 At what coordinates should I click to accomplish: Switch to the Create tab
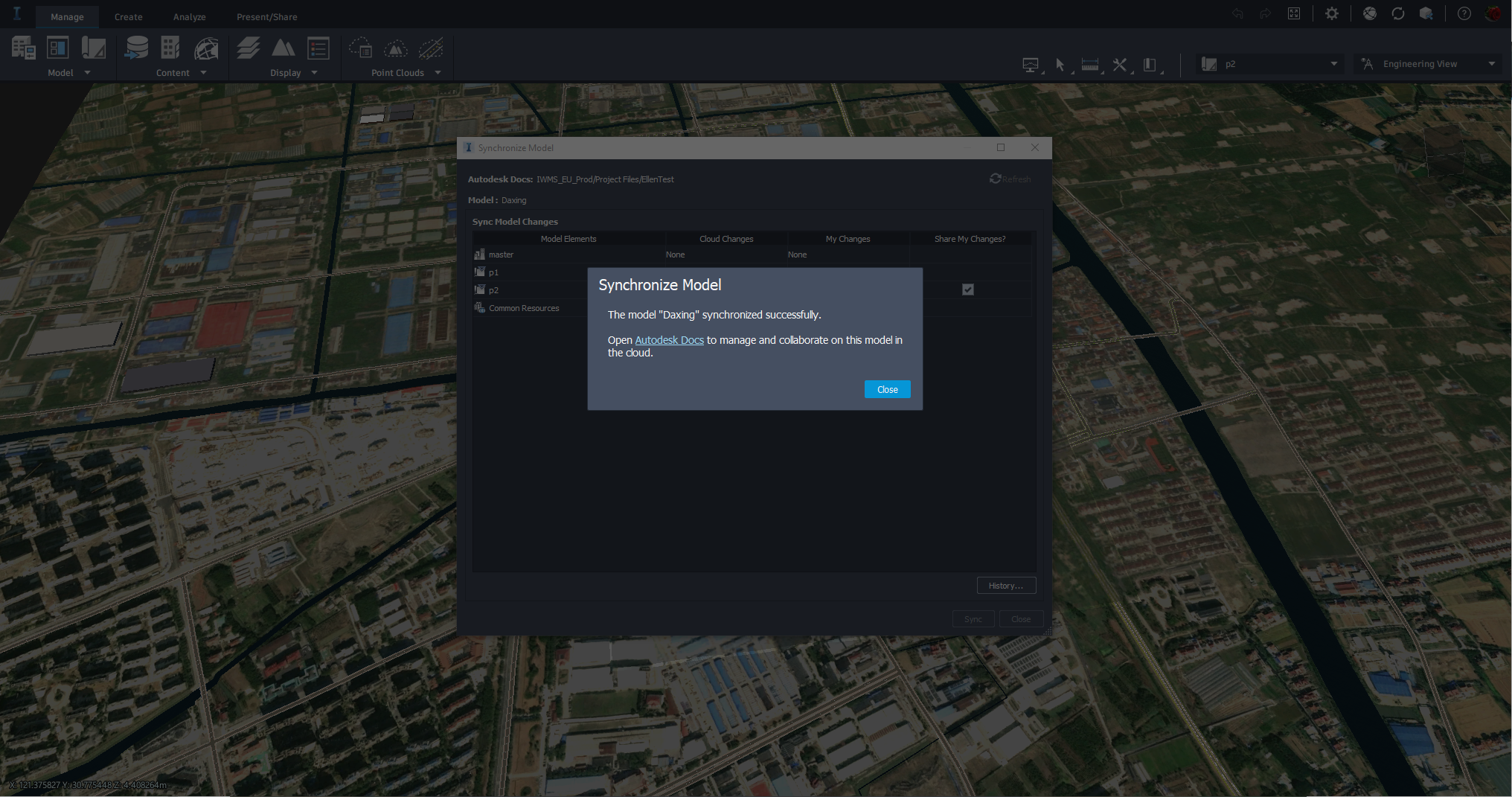pyautogui.click(x=128, y=16)
